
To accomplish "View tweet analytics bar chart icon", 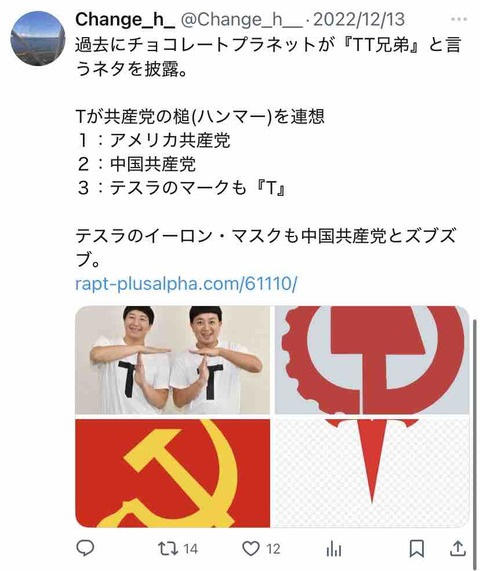I will (334, 549).
